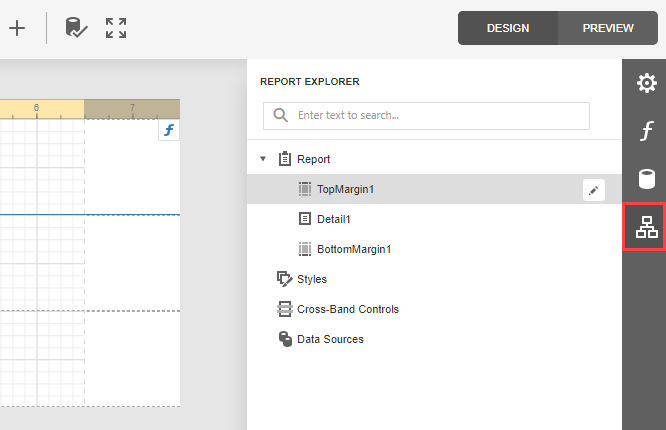Select the Detail1 band item

coord(334,219)
